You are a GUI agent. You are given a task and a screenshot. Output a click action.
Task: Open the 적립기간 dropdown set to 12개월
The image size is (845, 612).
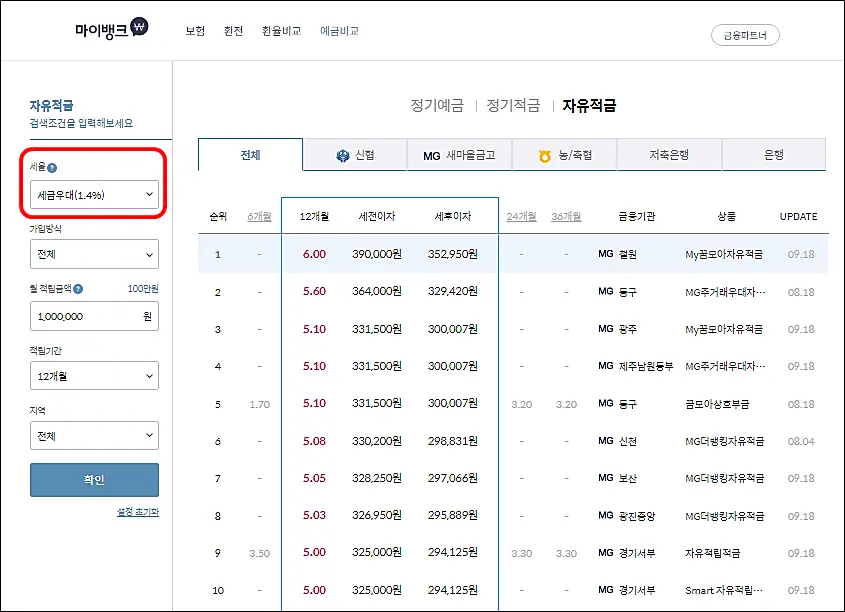94,375
